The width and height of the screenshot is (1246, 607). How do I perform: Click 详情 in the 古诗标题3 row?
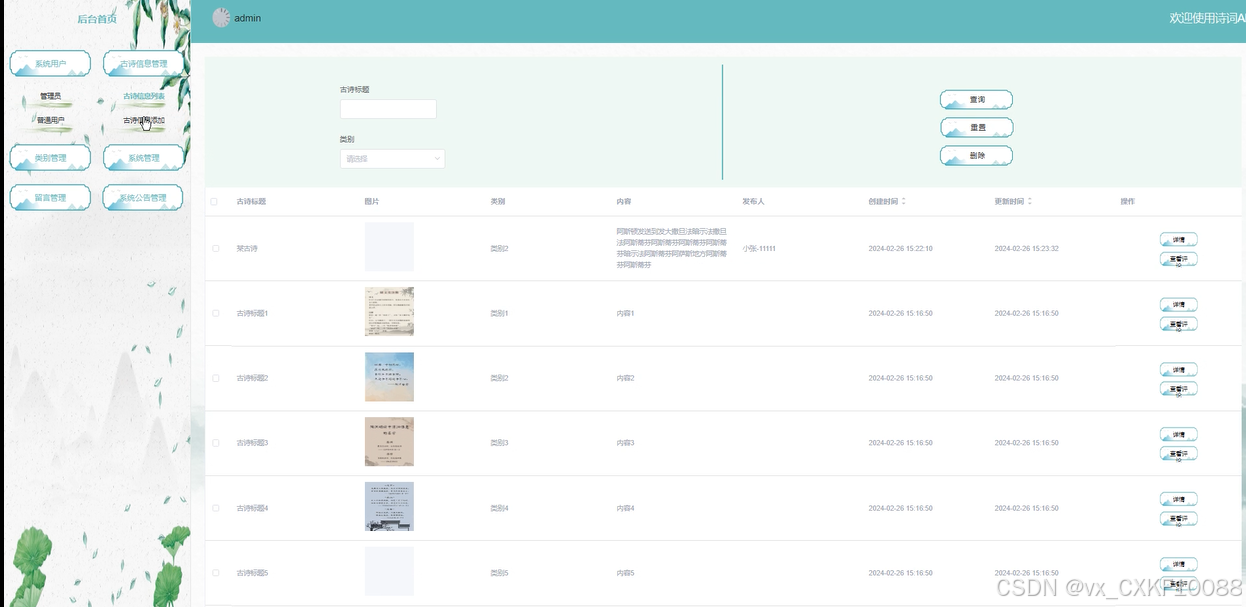click(1179, 435)
